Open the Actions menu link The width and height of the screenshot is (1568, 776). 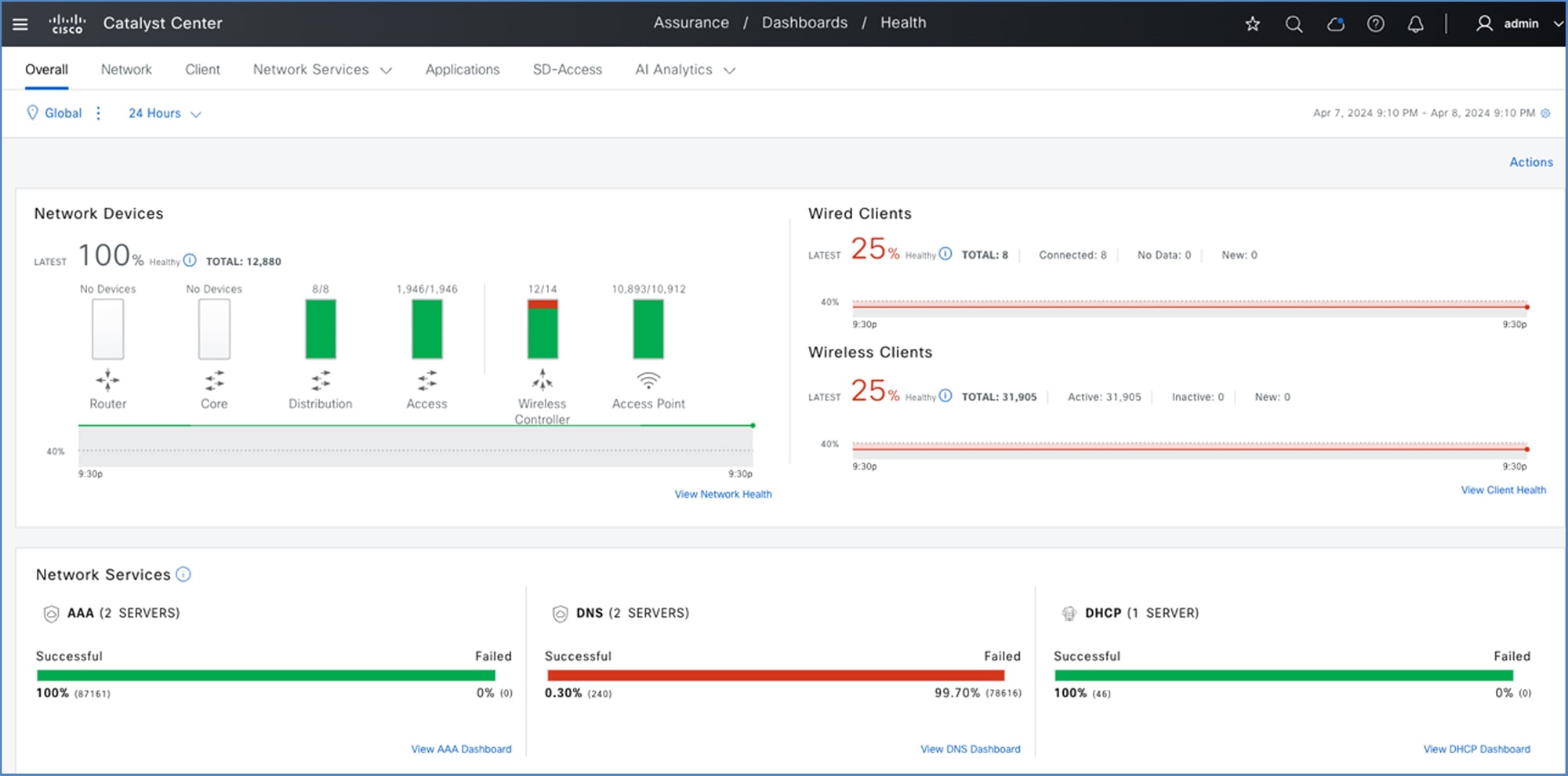click(1531, 162)
